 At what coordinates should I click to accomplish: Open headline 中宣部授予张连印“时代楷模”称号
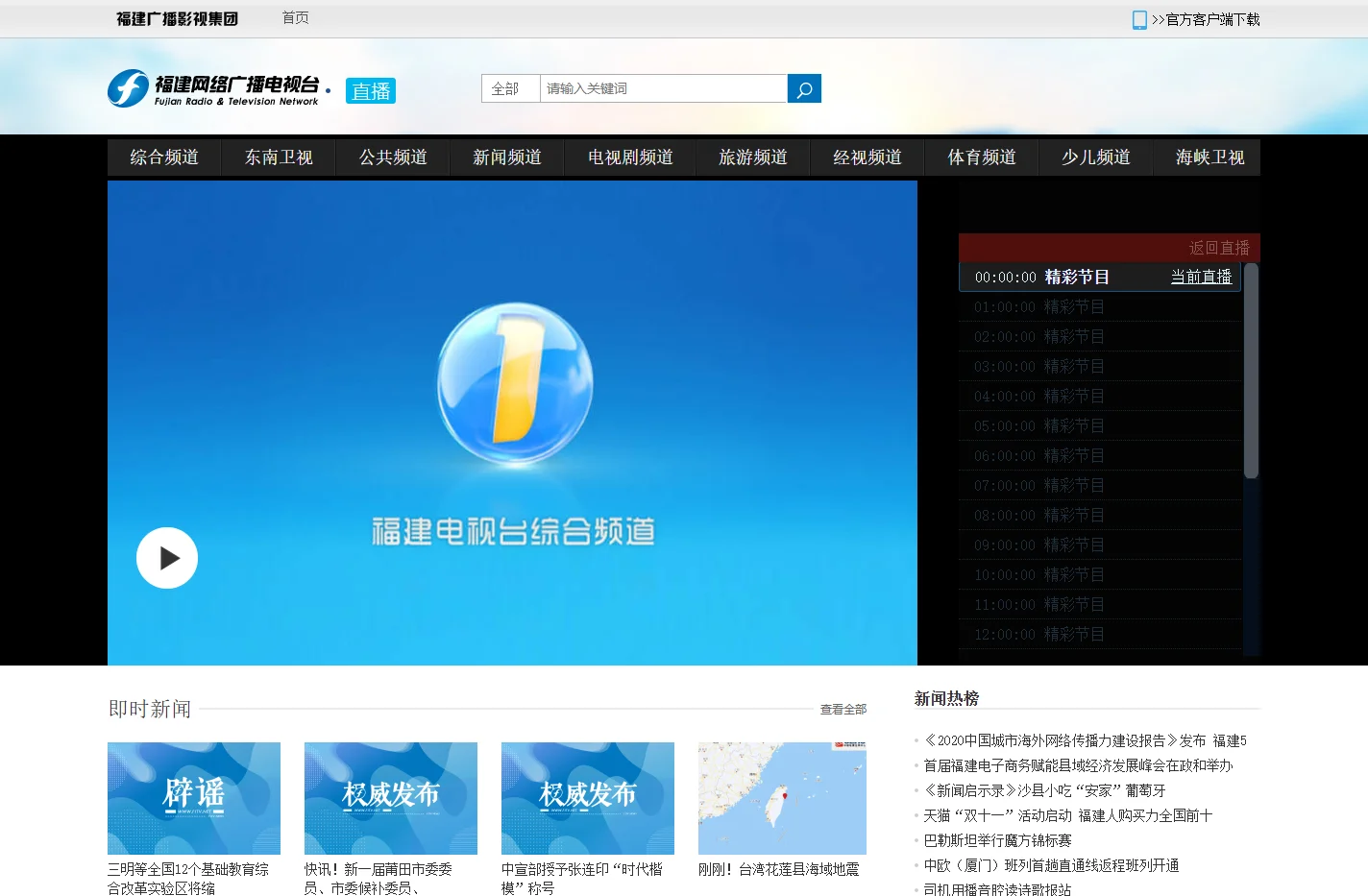coord(582,879)
